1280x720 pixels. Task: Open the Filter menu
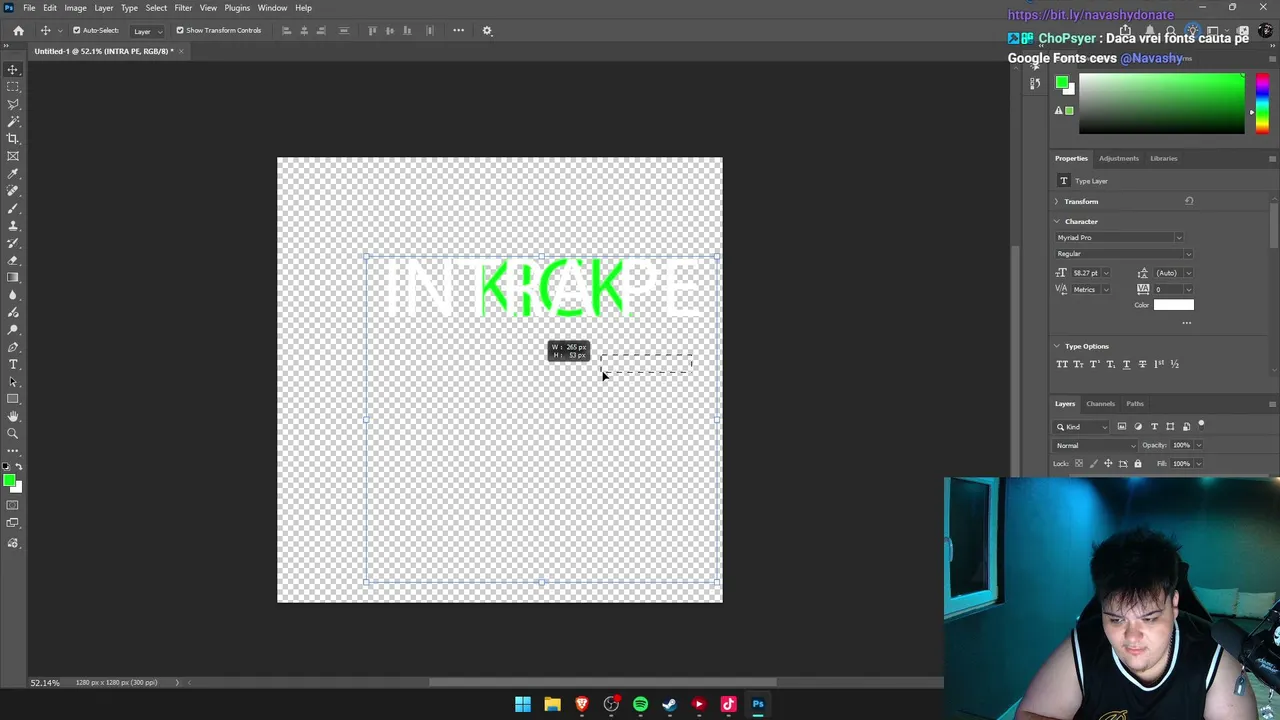(x=183, y=8)
